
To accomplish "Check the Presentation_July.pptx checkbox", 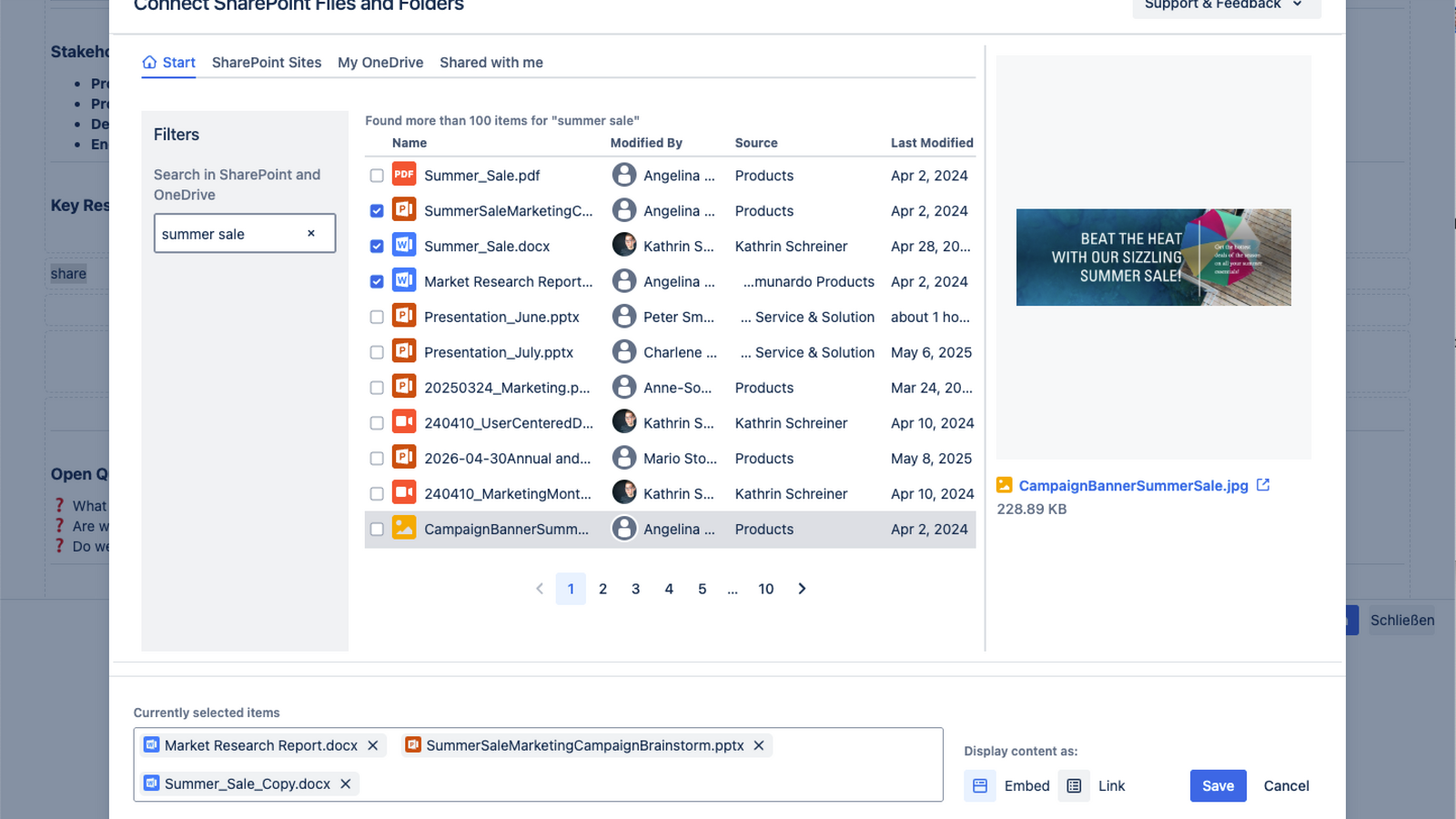I will [x=377, y=353].
